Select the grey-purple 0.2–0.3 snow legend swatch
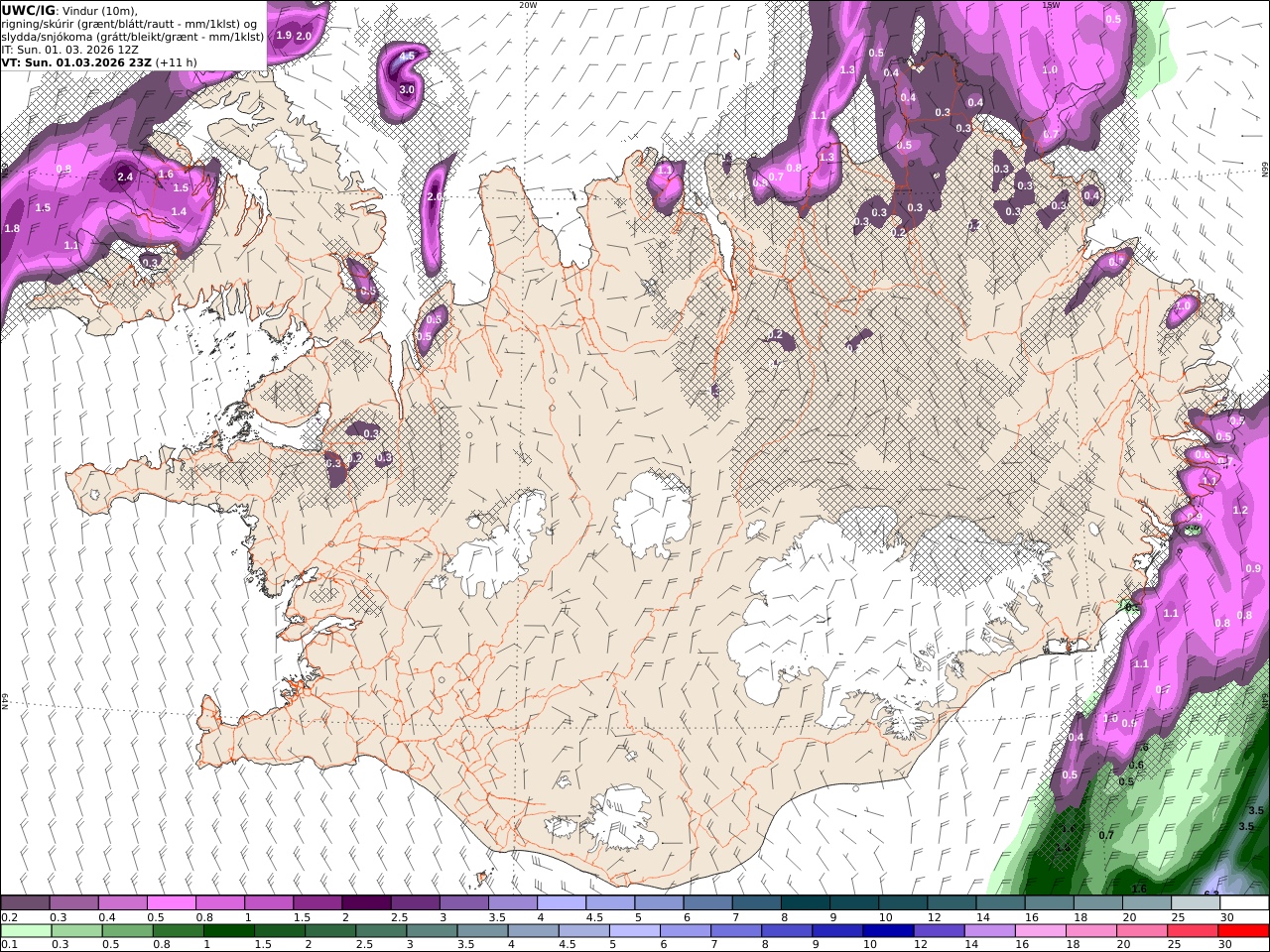 (x=26, y=903)
